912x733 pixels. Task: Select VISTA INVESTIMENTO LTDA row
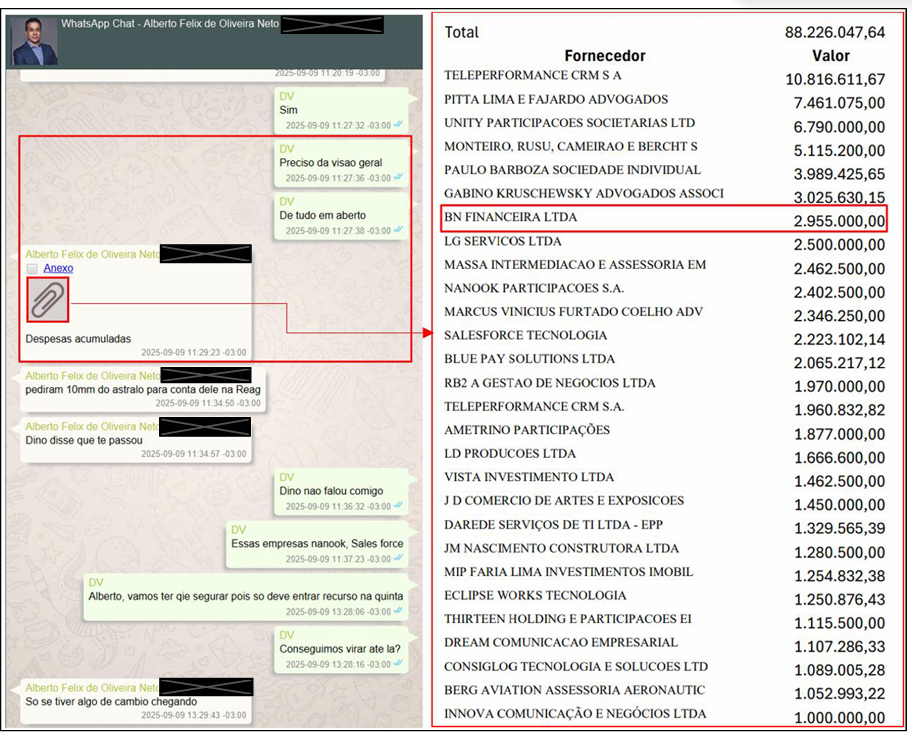[664, 478]
